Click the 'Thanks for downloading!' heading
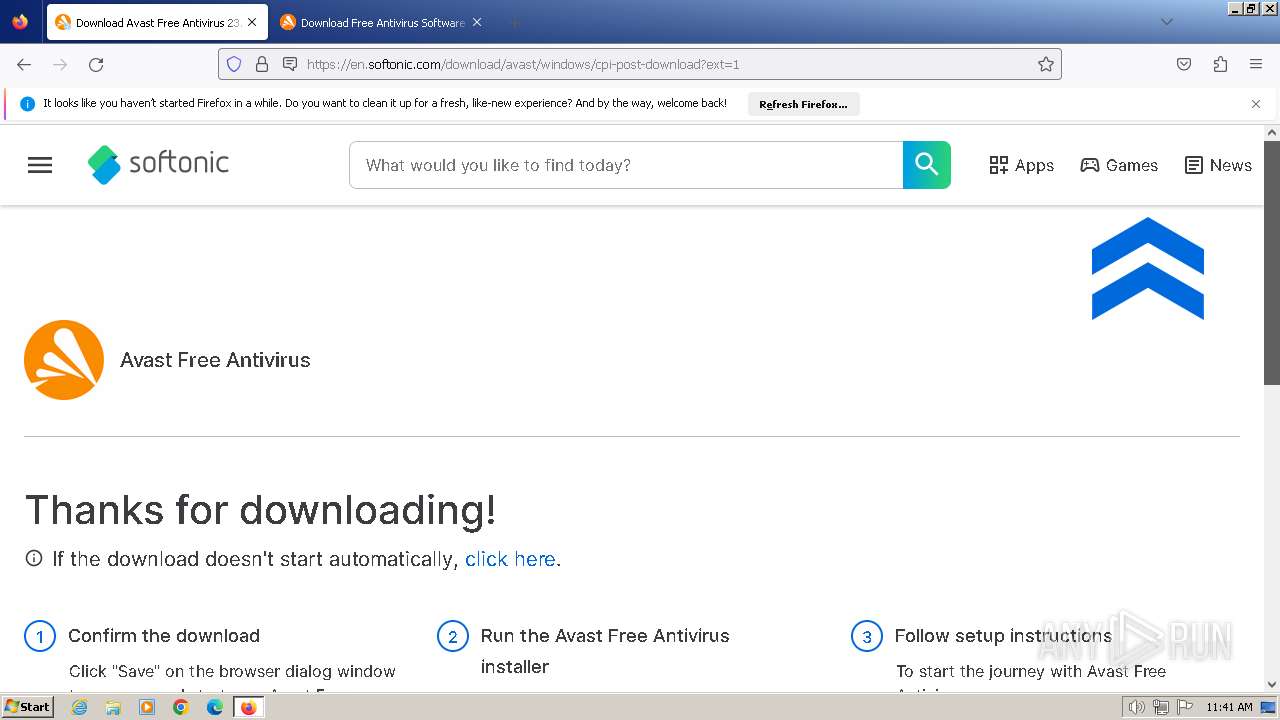This screenshot has width=1280, height=720. click(x=260, y=510)
